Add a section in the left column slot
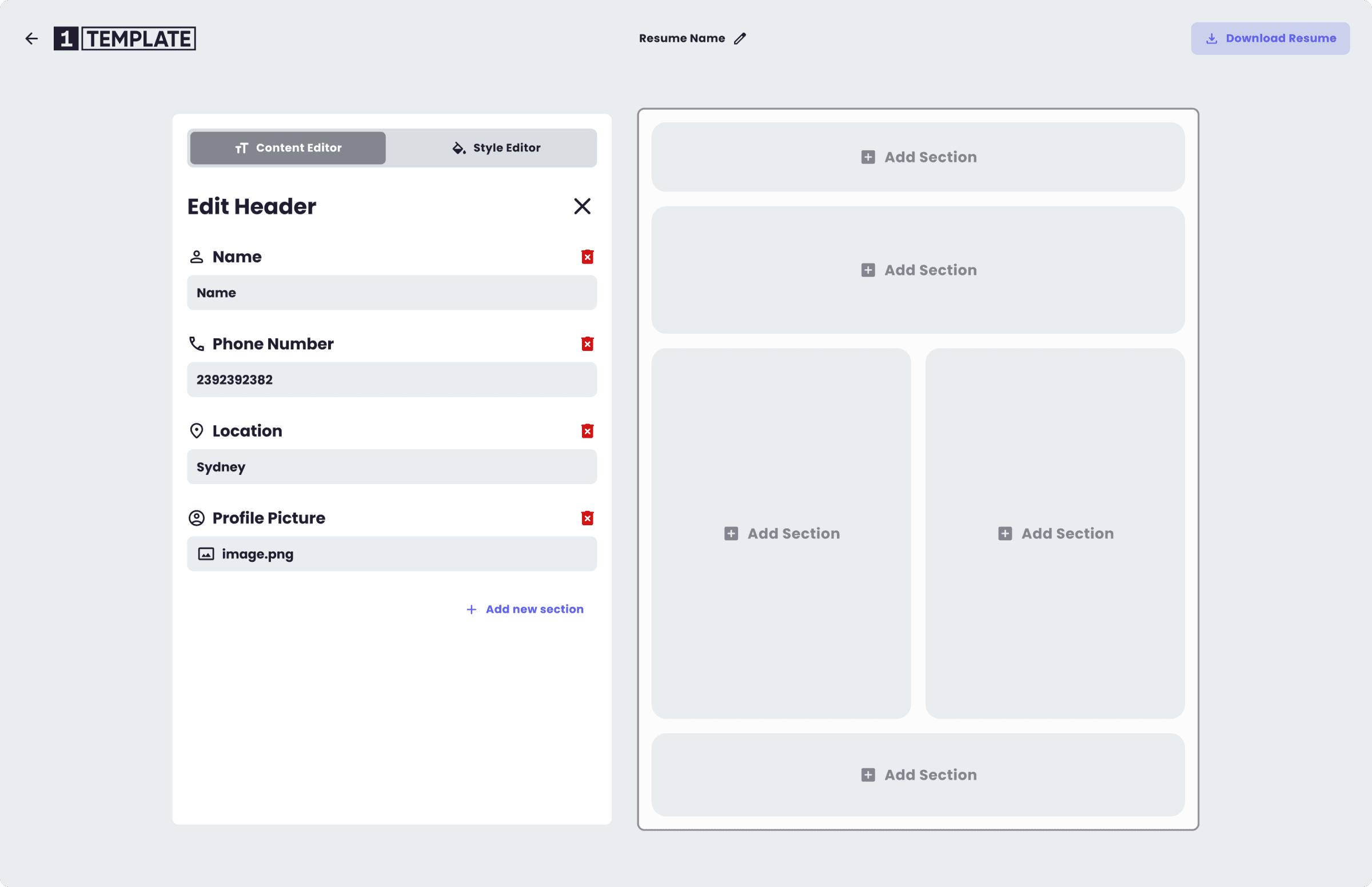This screenshot has width=1372, height=887. [781, 533]
